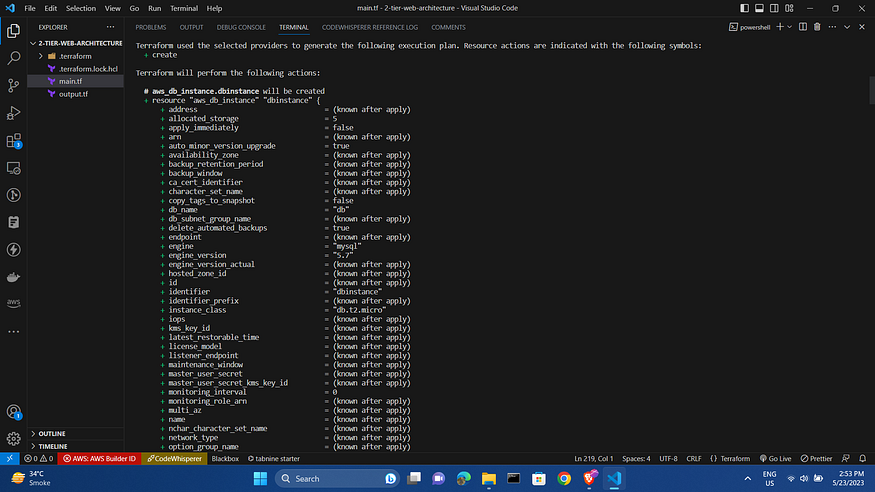Open main.tf in the explorer
Screen dimensions: 875x492
75,81
